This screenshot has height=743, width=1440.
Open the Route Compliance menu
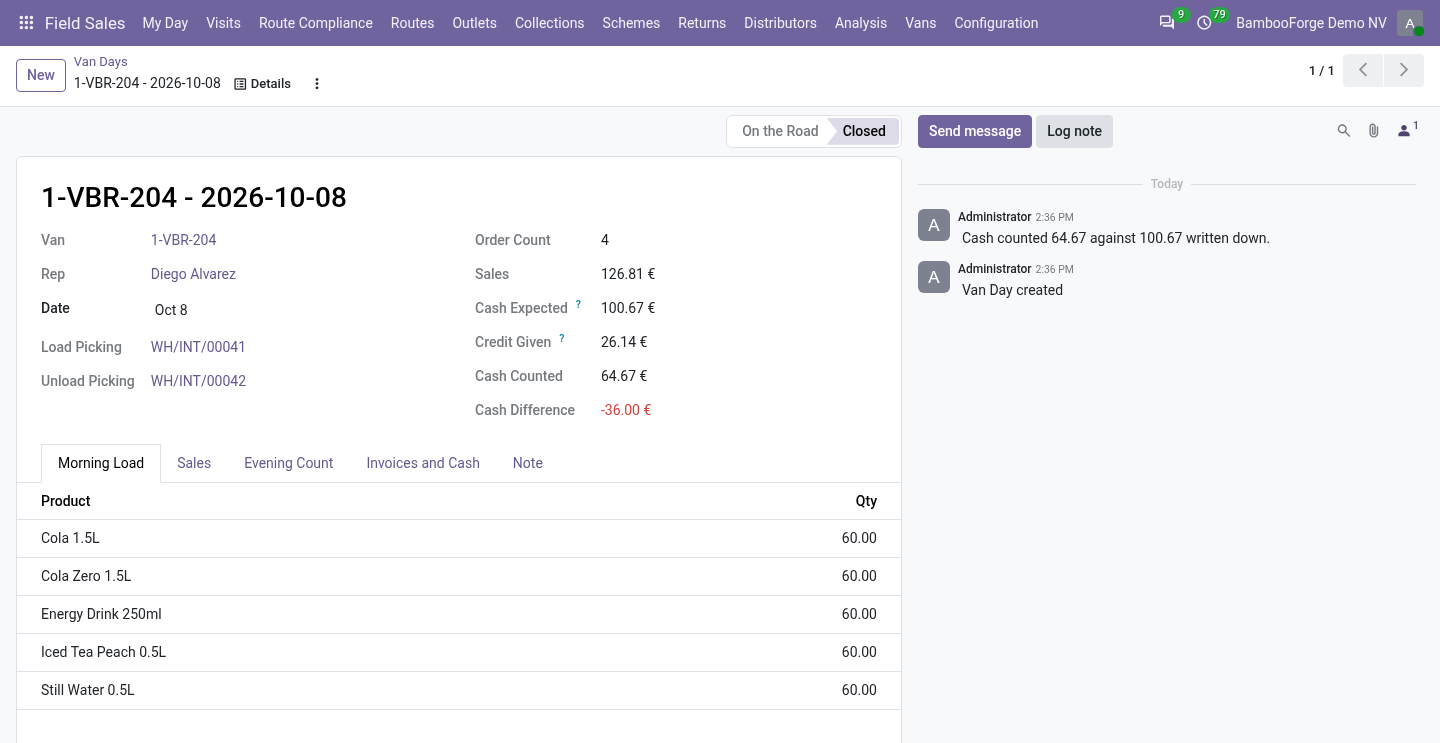click(316, 23)
